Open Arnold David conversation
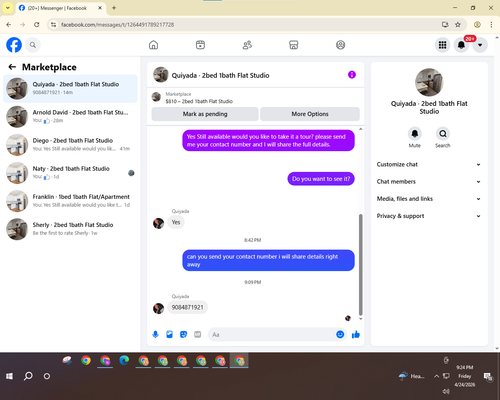 (x=70, y=117)
